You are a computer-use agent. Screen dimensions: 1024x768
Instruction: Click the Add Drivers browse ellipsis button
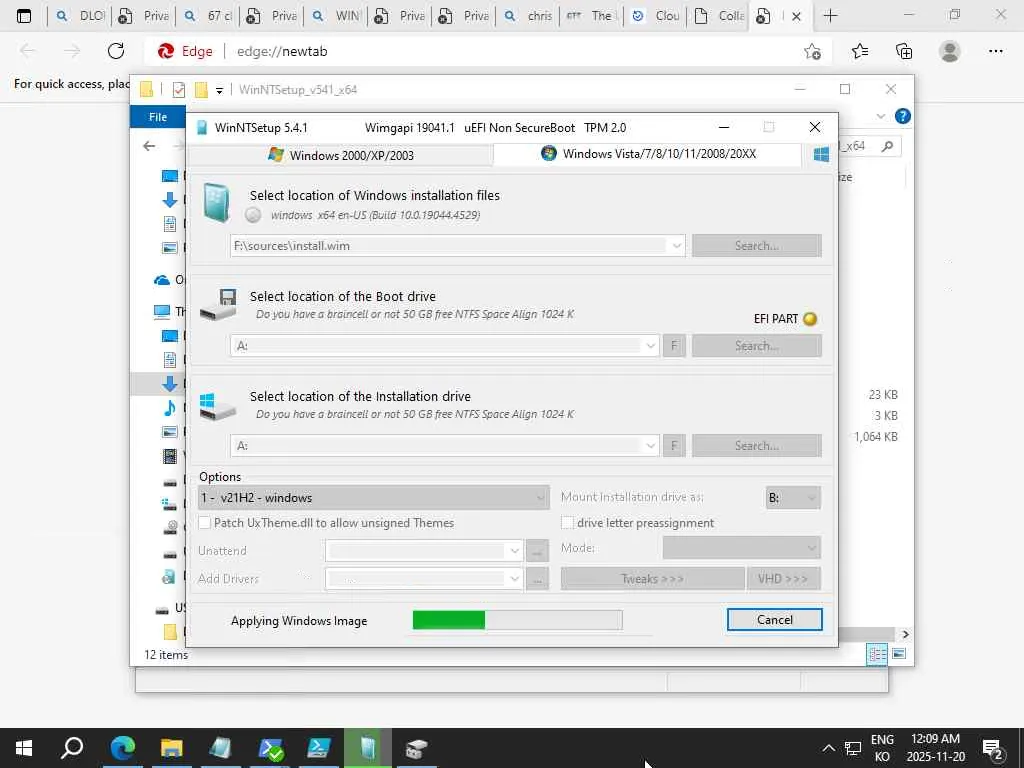click(537, 579)
